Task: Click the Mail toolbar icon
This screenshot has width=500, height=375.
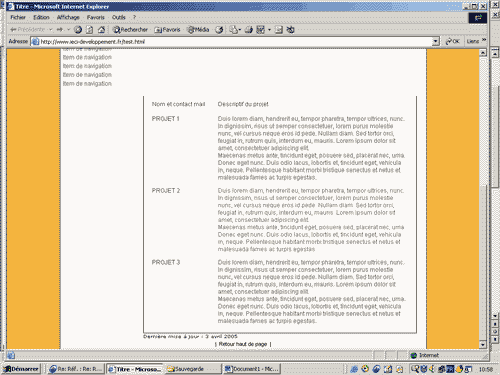Action: click(235, 30)
